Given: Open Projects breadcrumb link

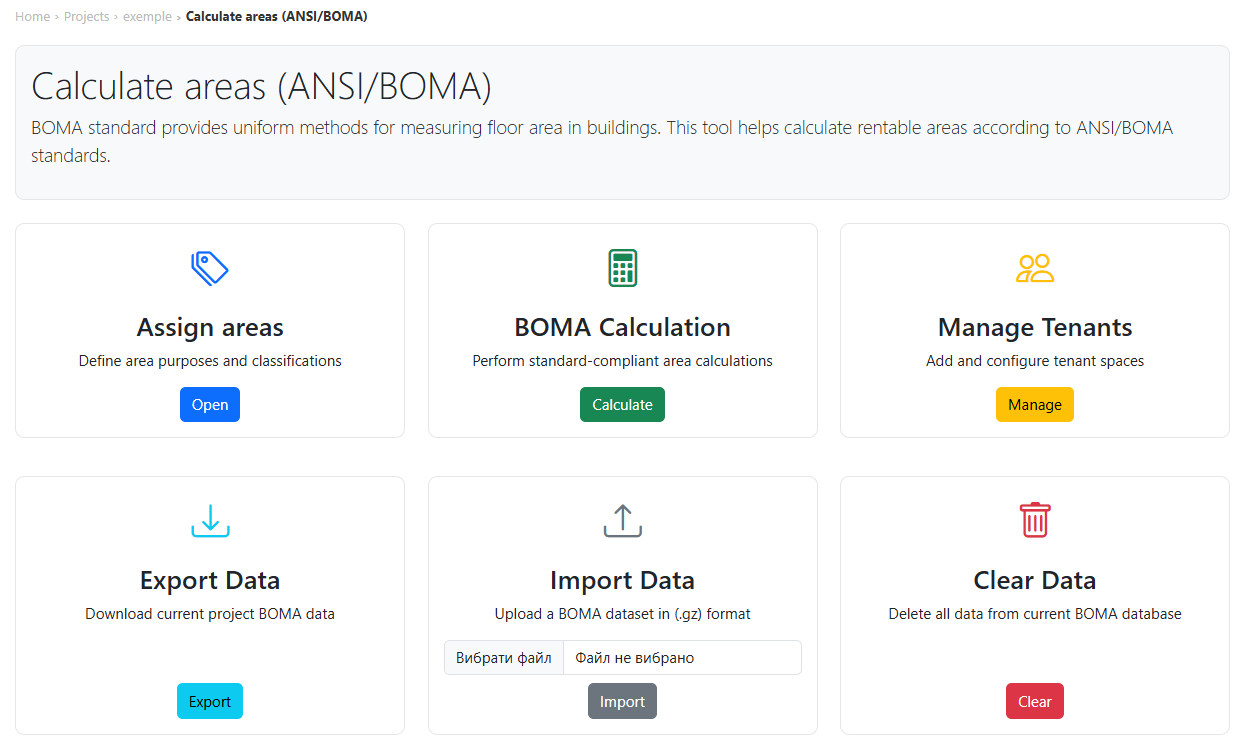Looking at the screenshot, I should coord(87,17).
